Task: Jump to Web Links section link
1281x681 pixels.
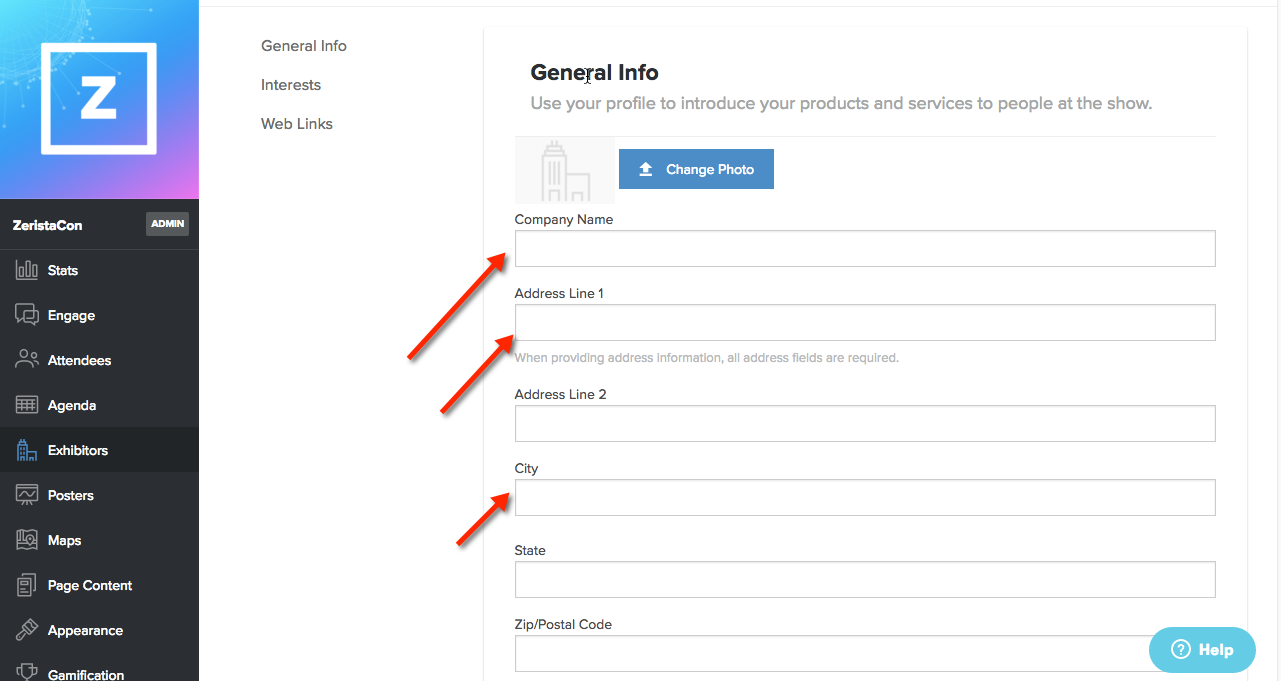Action: [x=297, y=124]
